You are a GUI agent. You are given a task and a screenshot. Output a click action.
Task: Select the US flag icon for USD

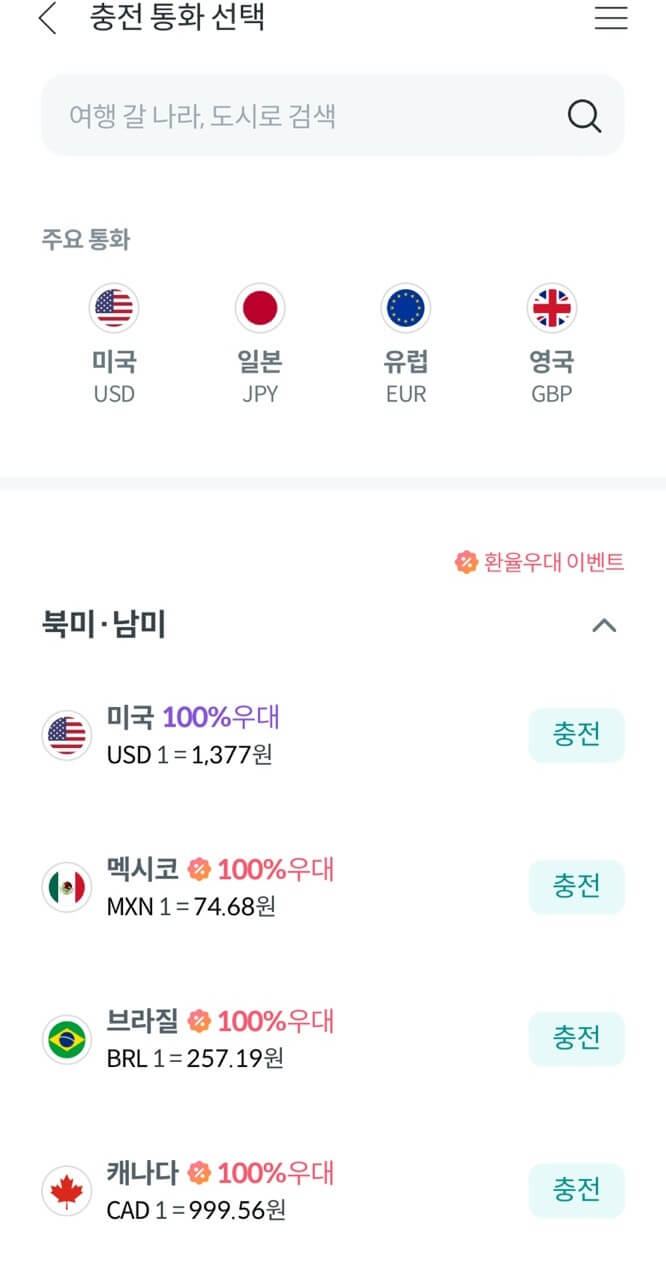tap(113, 308)
